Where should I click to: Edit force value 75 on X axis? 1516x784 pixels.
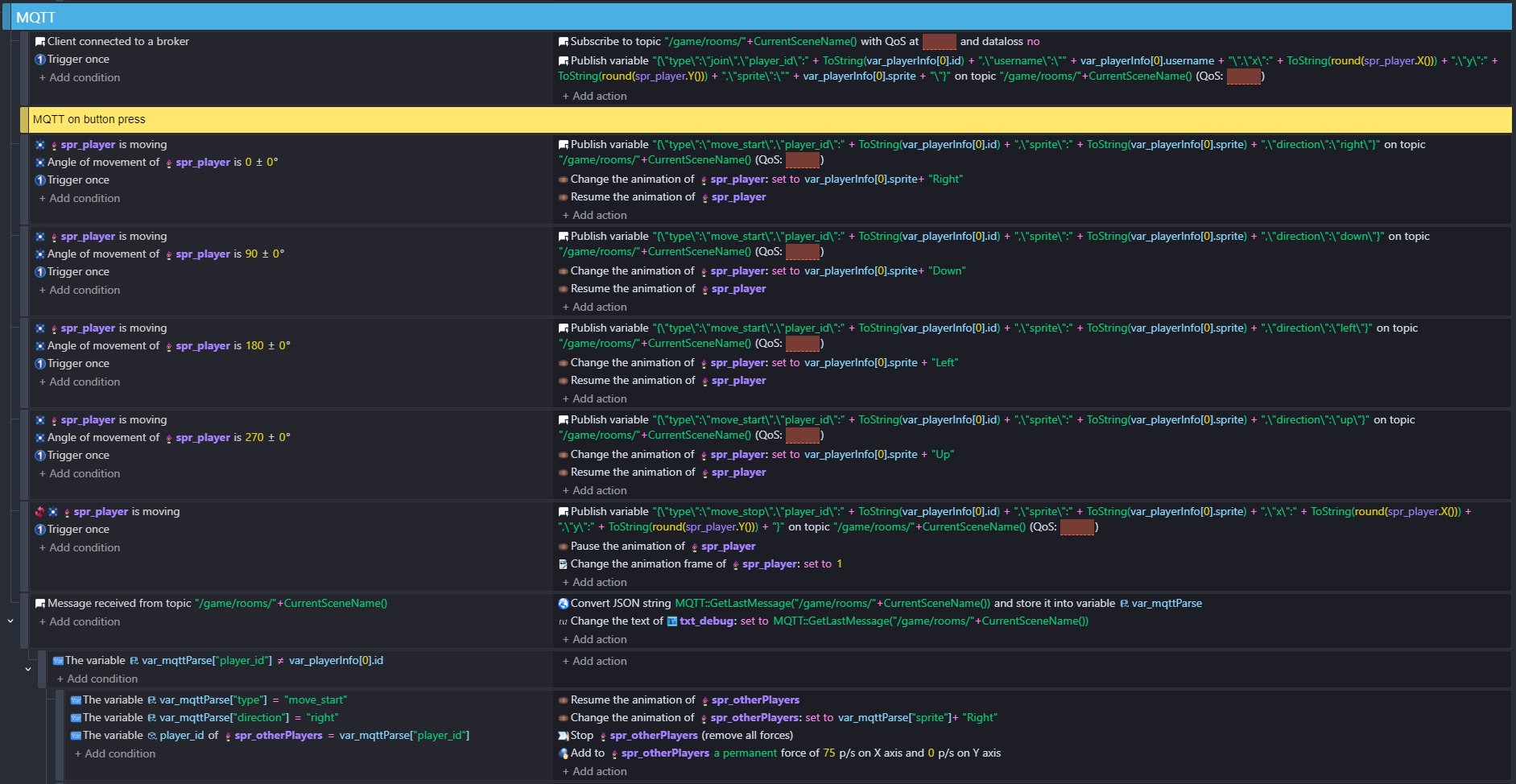pos(829,753)
